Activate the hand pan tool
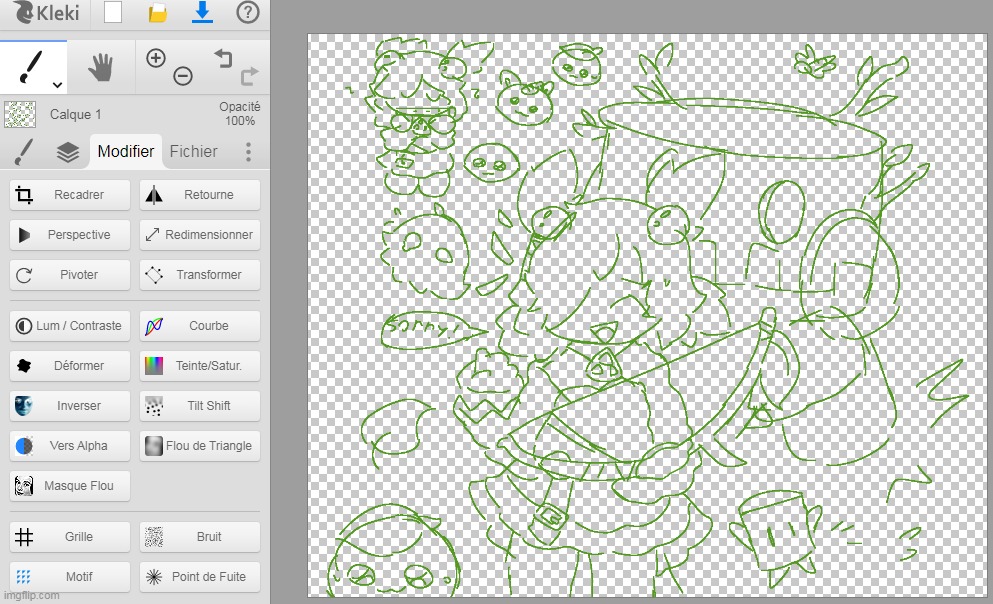This screenshot has height=604, width=993. [101, 67]
